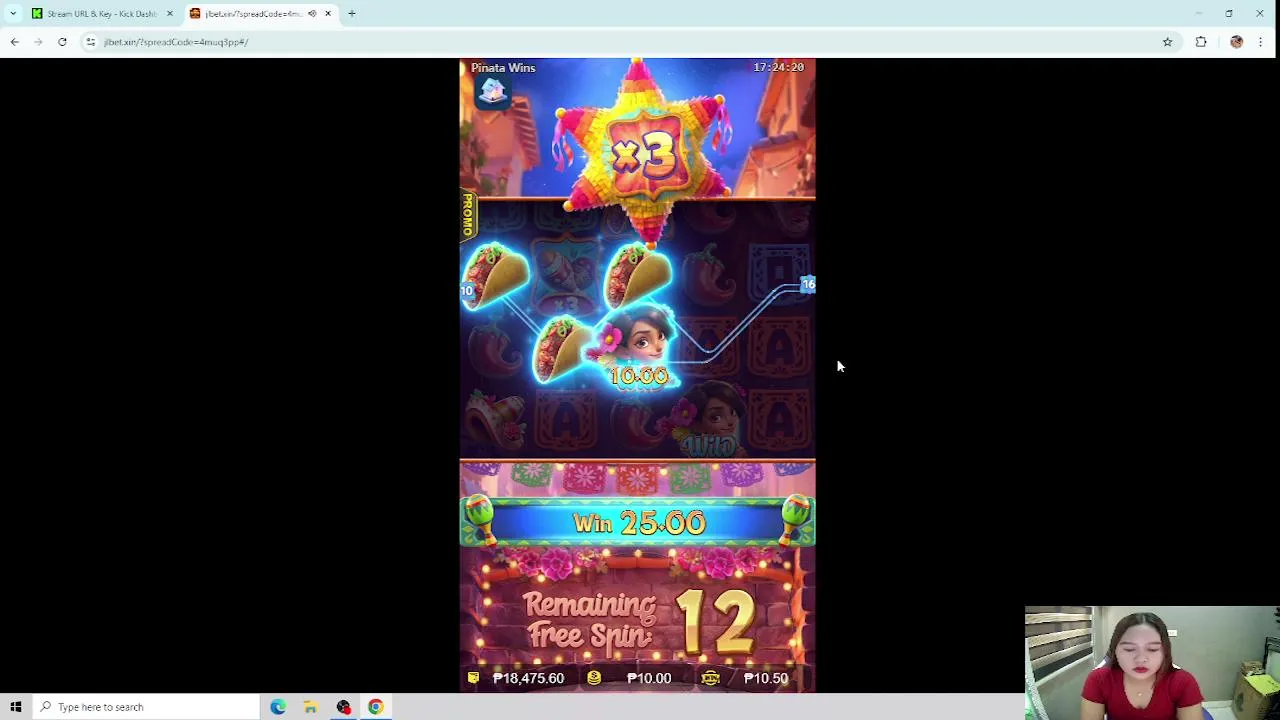Image resolution: width=1280 pixels, height=720 pixels.
Task: Open the Chrome profile avatar
Action: click(1236, 42)
